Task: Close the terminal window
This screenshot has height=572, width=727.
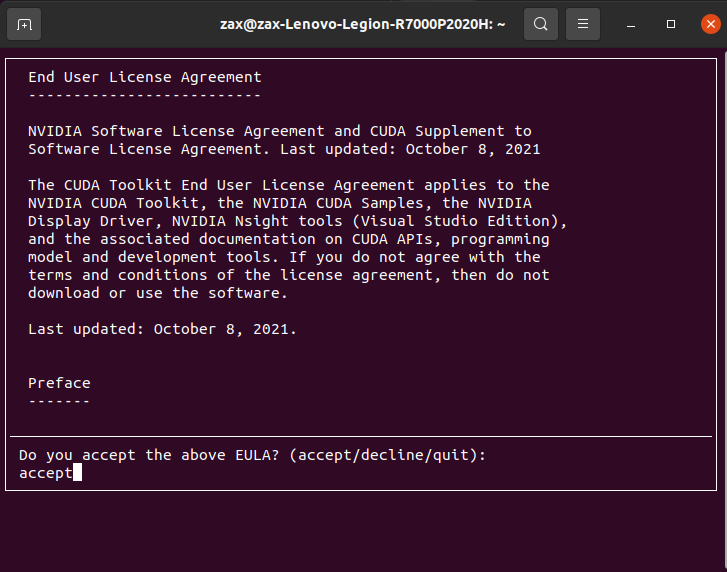Action: (710, 24)
